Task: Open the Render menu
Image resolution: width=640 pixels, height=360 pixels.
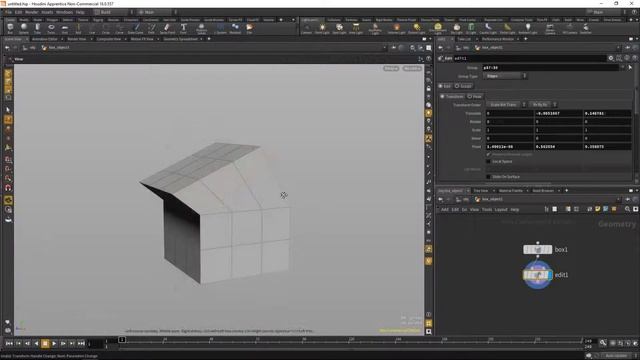Action: click(x=31, y=12)
